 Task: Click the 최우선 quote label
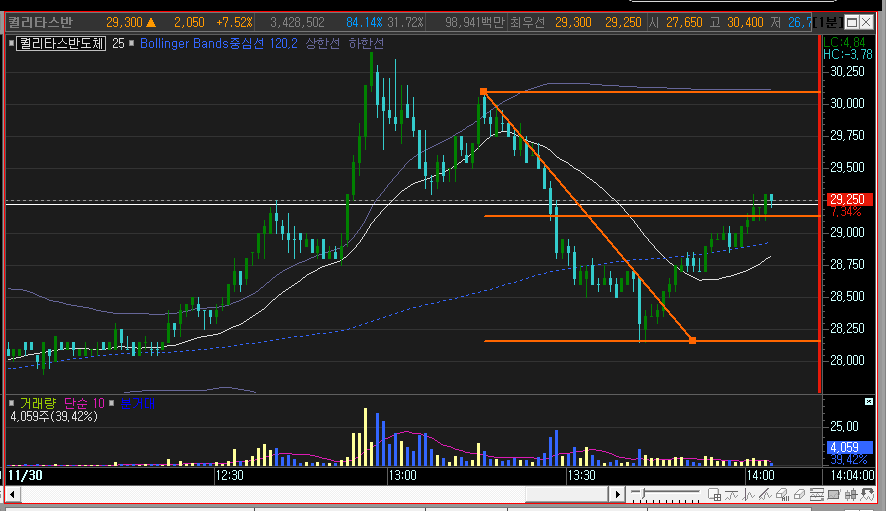[x=527, y=23]
